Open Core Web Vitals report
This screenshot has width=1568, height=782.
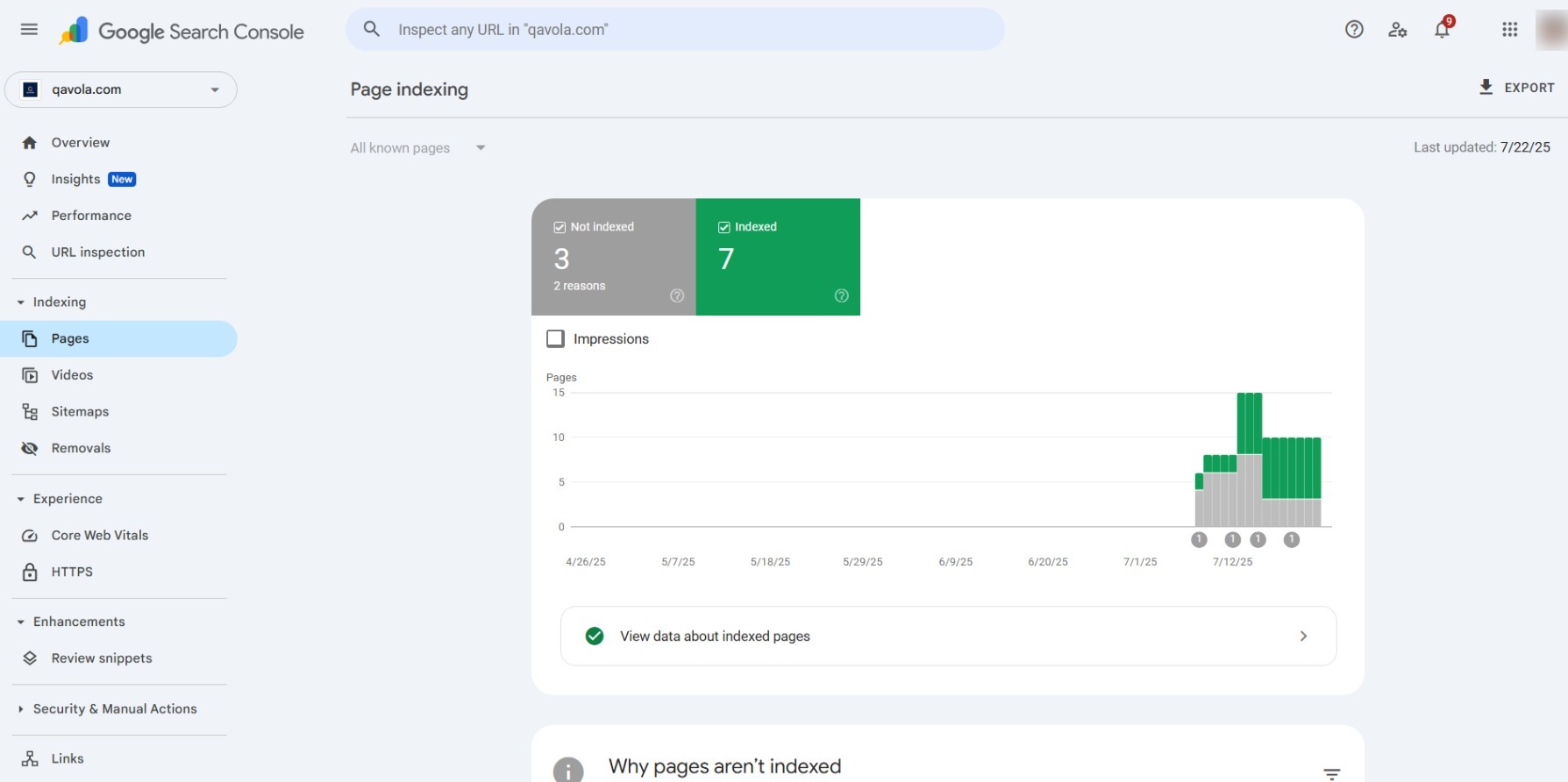tap(100, 536)
